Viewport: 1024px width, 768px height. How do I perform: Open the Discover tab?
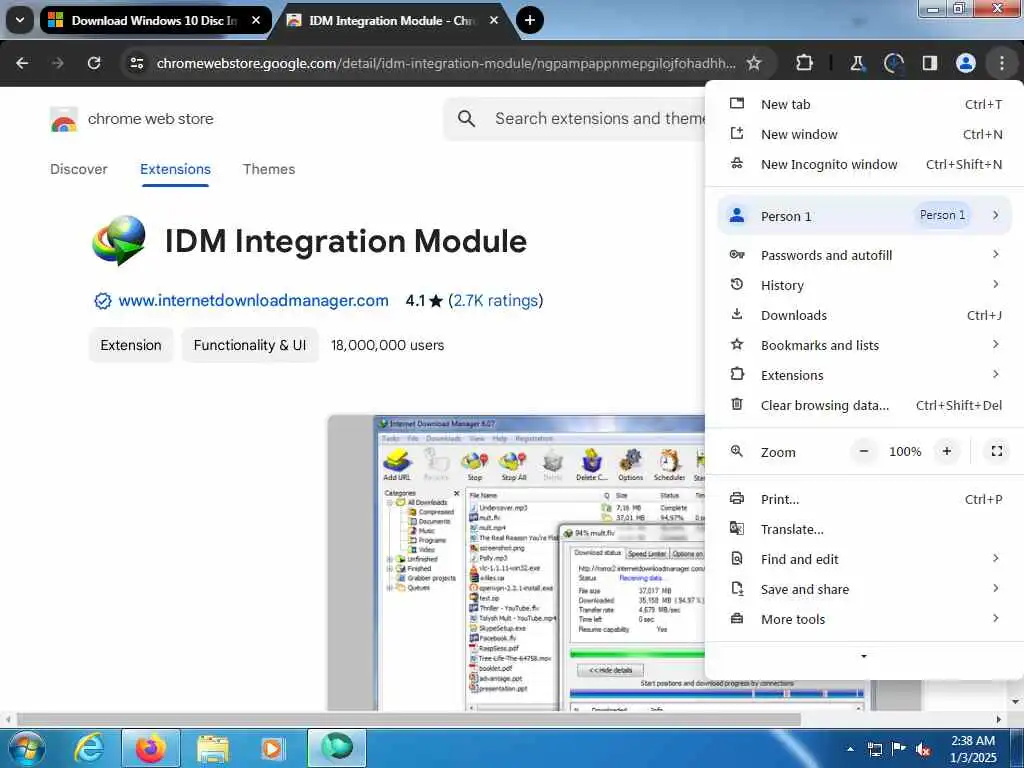tap(78, 169)
